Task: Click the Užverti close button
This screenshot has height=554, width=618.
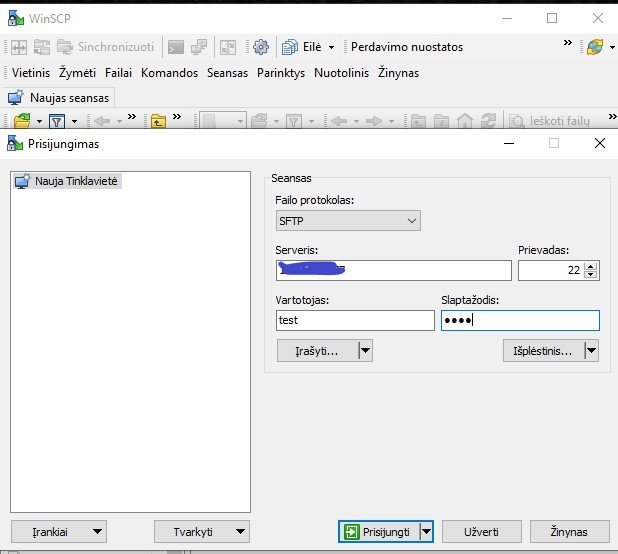Action: pos(482,532)
